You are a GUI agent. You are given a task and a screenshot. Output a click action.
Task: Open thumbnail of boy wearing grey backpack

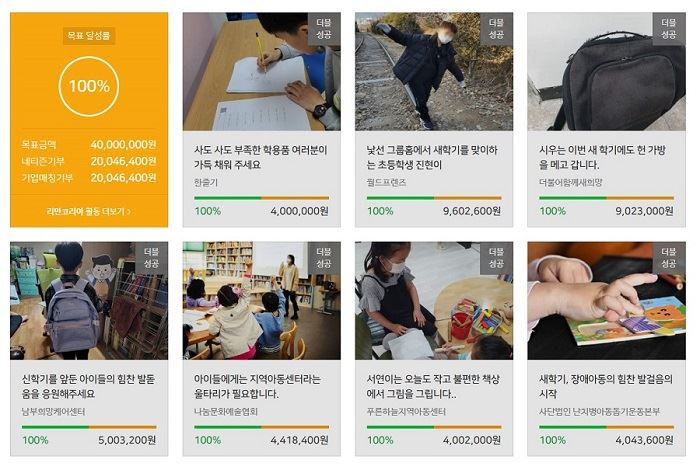tap(89, 301)
